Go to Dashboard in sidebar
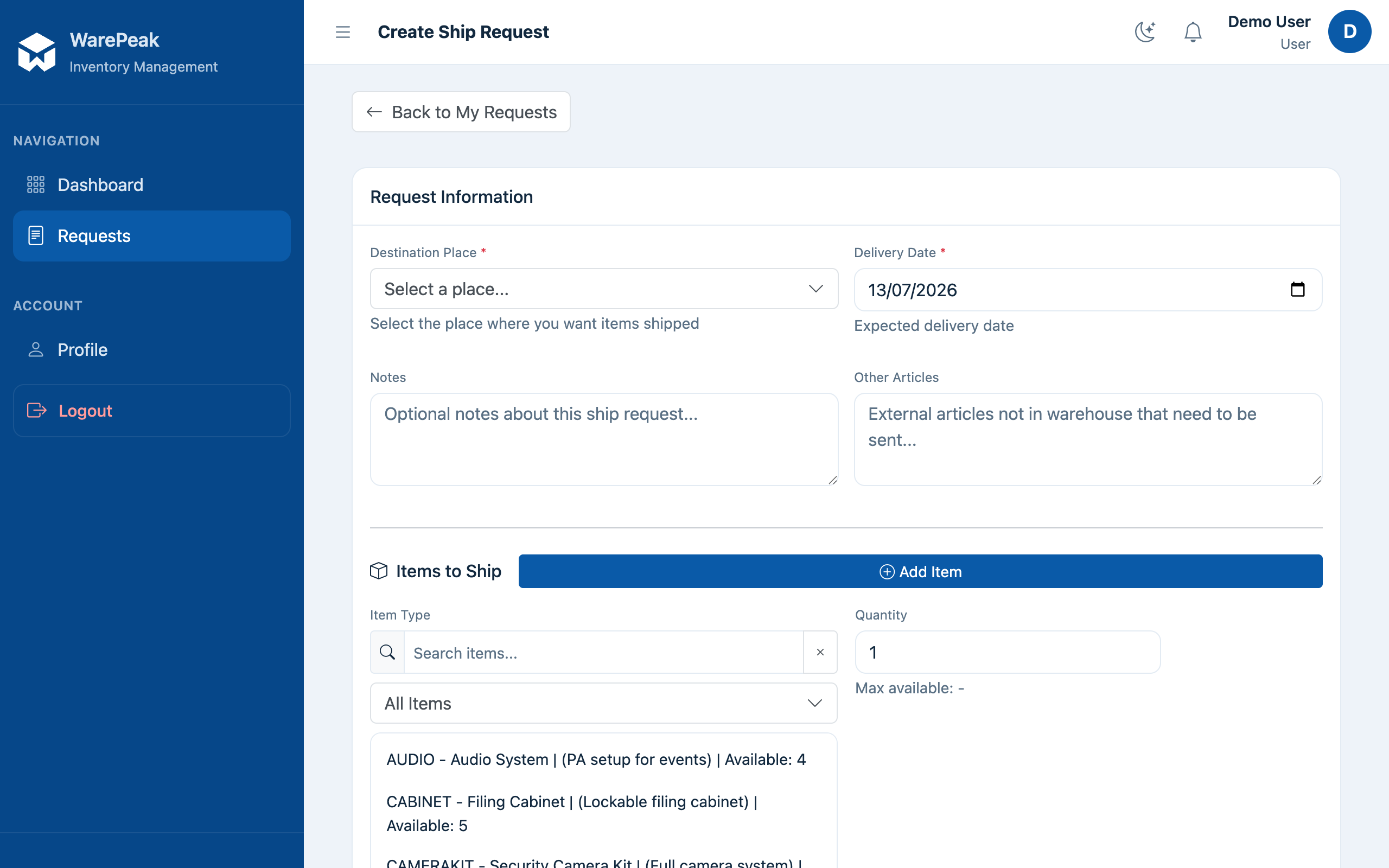Image resolution: width=1389 pixels, height=868 pixels. (151, 185)
